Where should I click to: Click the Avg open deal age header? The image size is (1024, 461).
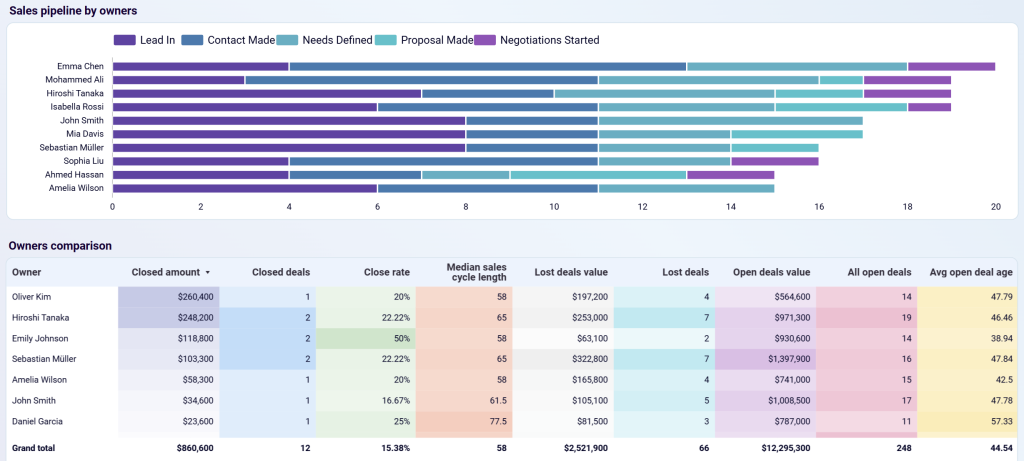969,272
